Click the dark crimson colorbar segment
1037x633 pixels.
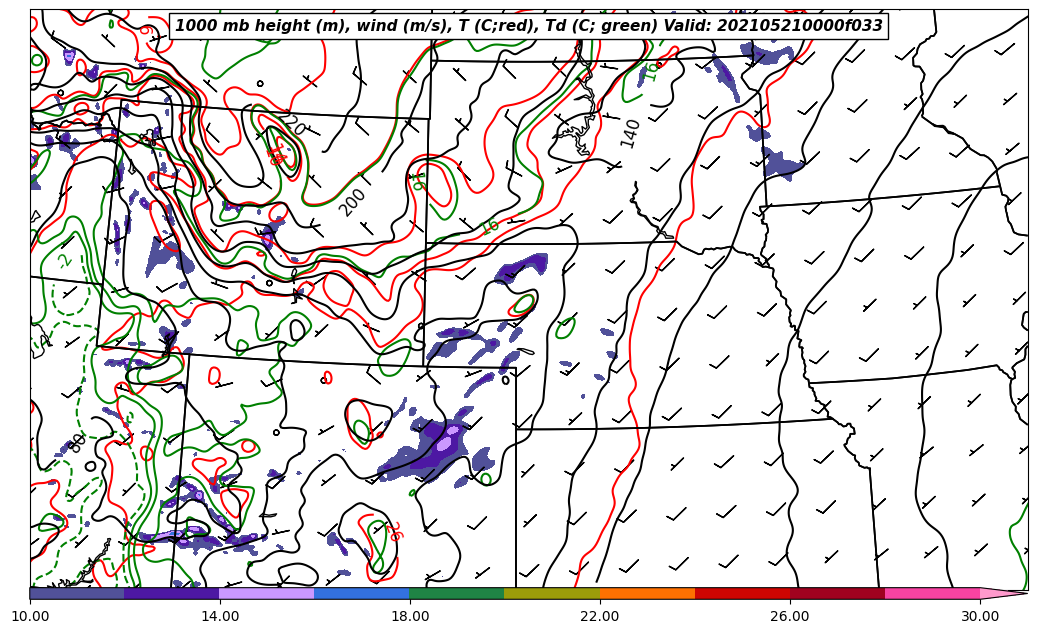point(837,593)
